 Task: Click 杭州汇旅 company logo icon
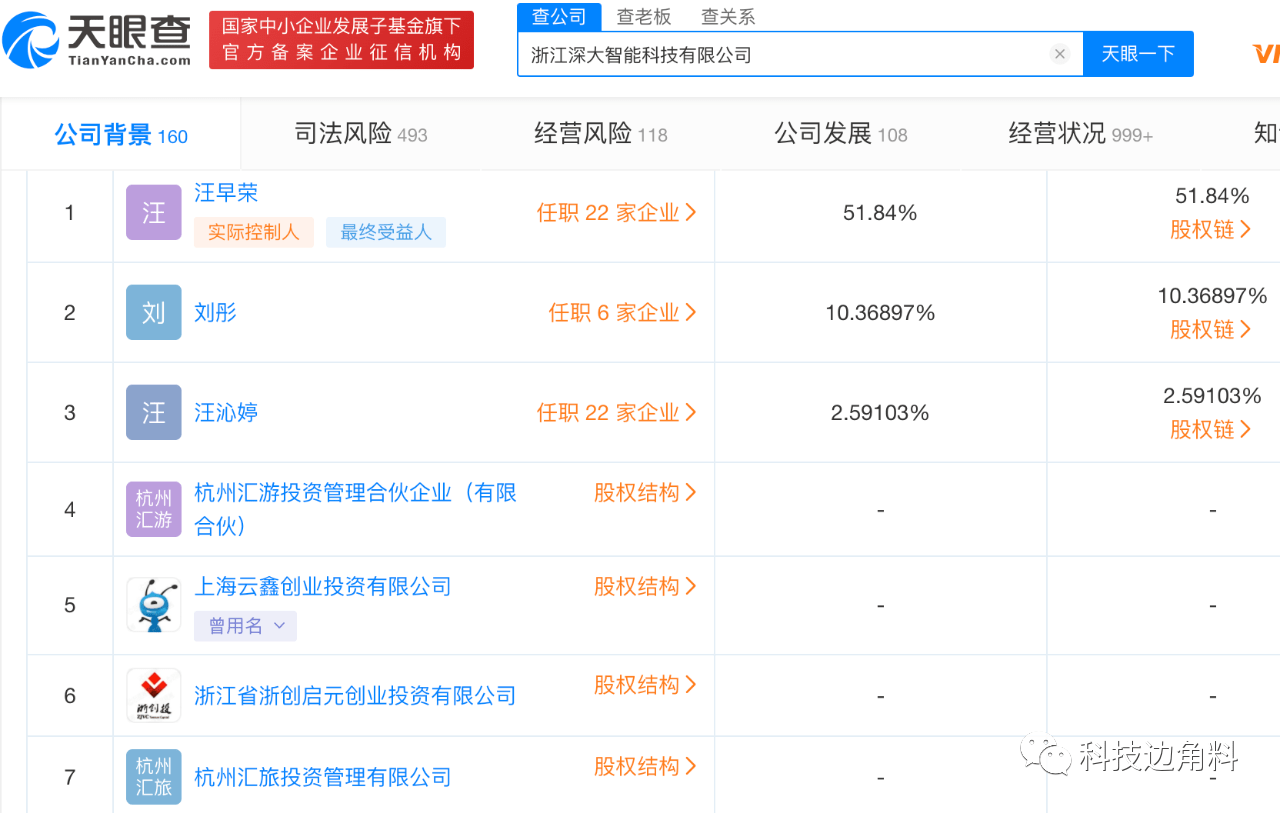point(153,777)
